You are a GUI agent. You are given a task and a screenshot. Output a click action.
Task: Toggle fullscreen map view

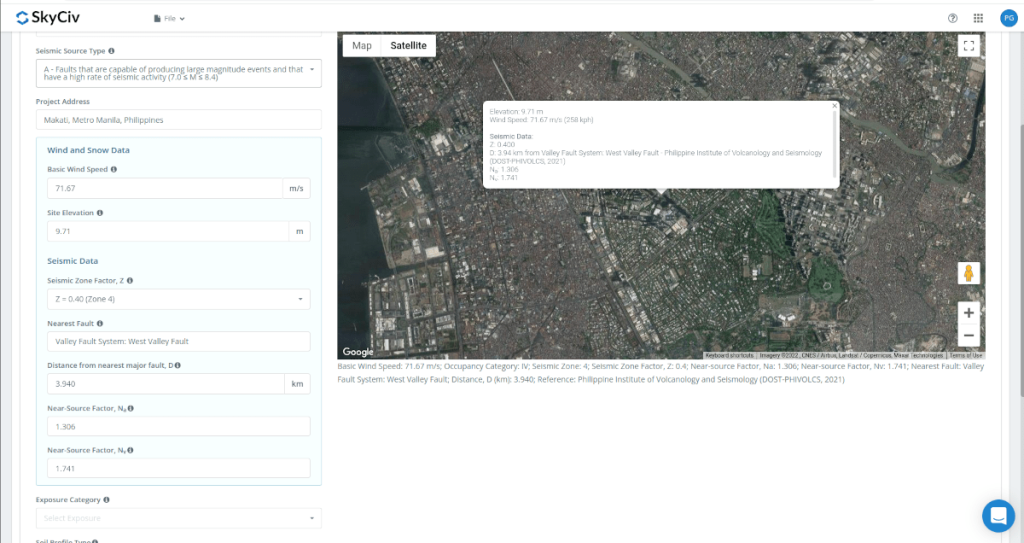(967, 46)
